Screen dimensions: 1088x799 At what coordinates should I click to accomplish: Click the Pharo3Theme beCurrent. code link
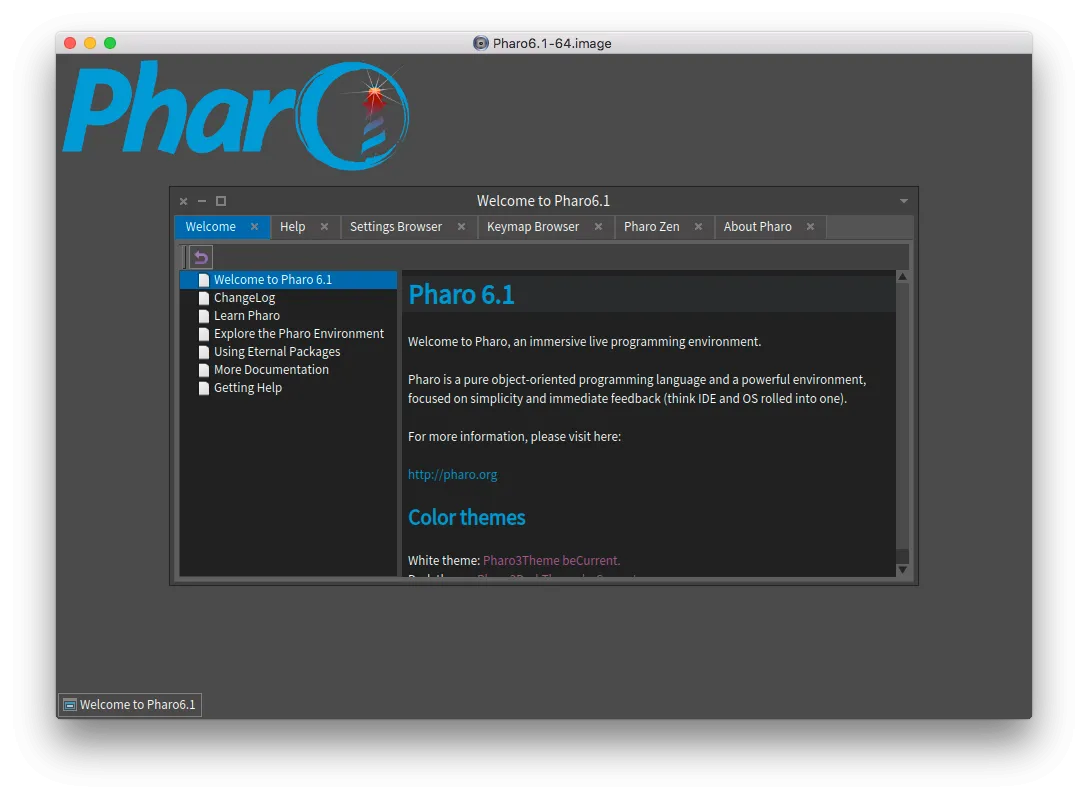pyautogui.click(x=552, y=560)
